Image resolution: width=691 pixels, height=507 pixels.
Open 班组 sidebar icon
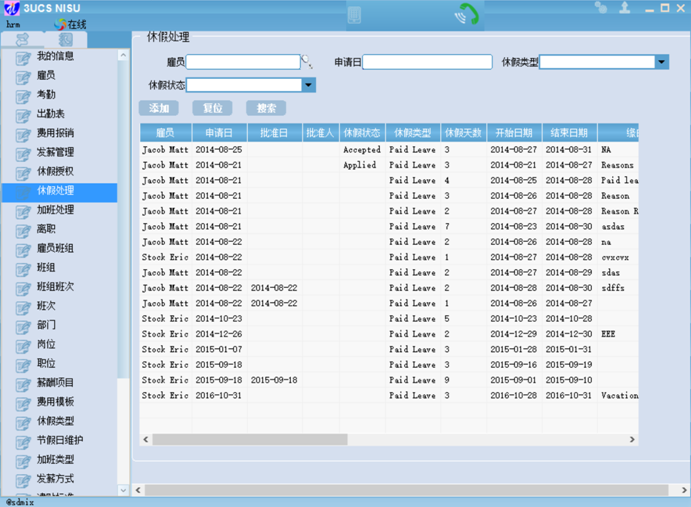click(x=23, y=269)
